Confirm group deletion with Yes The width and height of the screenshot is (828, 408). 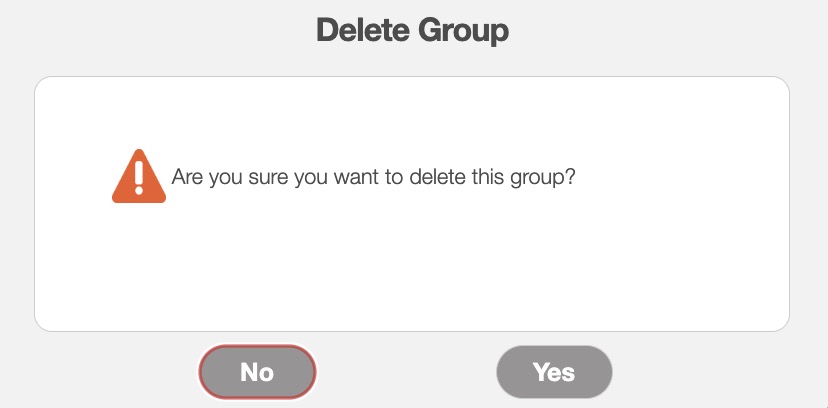tap(554, 372)
